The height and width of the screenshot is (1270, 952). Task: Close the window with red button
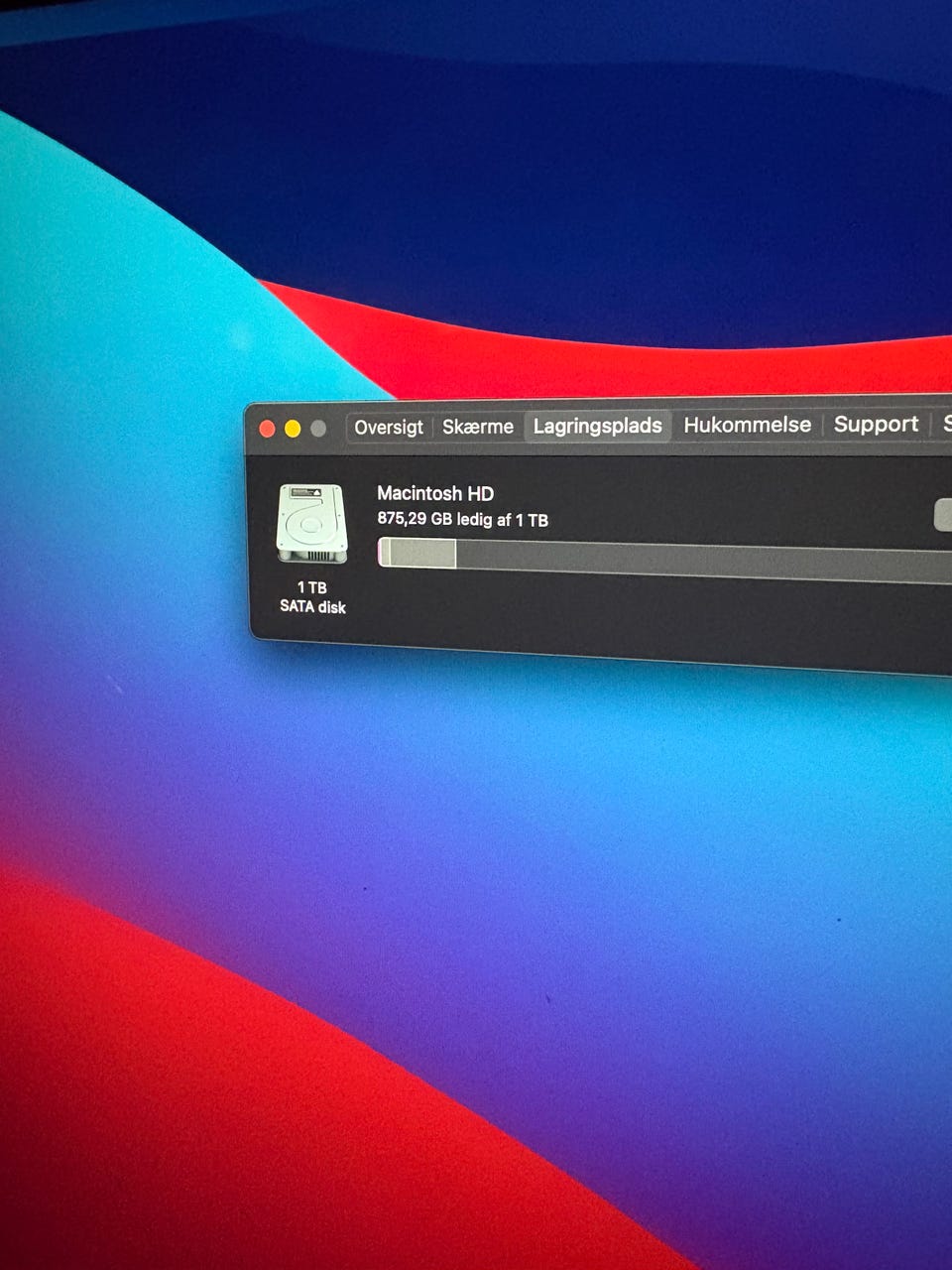(267, 429)
